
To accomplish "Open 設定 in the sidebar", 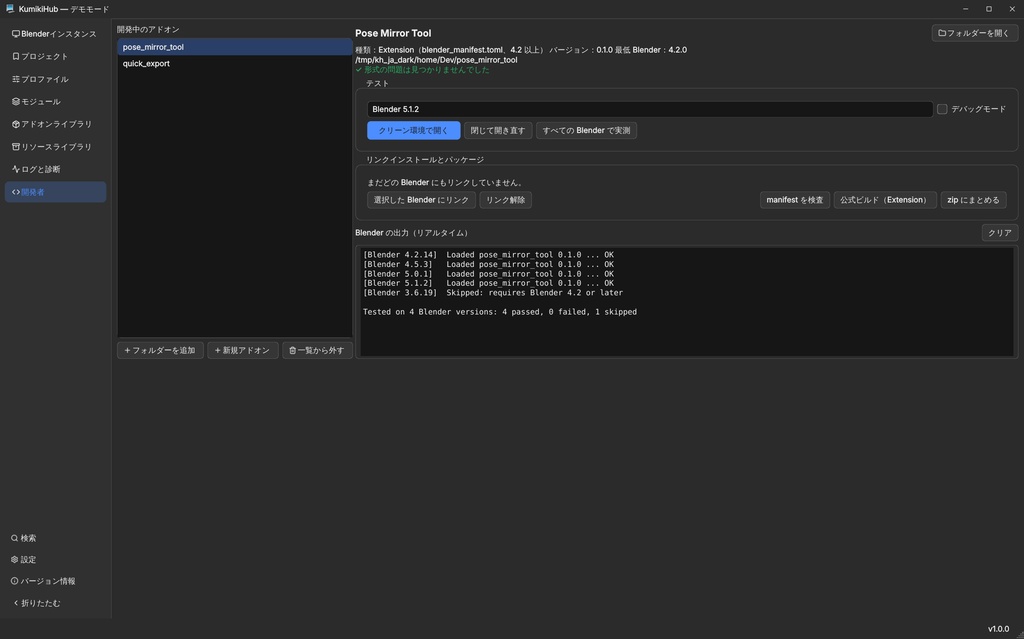I will tap(56, 560).
